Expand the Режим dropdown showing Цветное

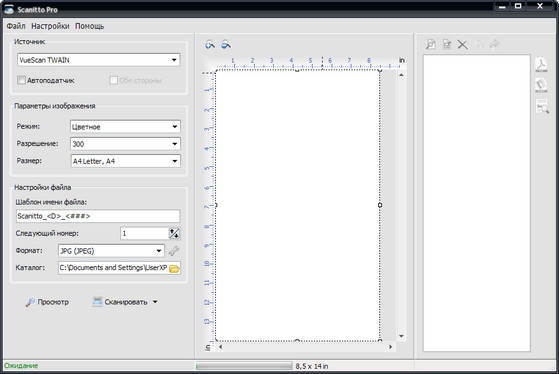pyautogui.click(x=125, y=127)
